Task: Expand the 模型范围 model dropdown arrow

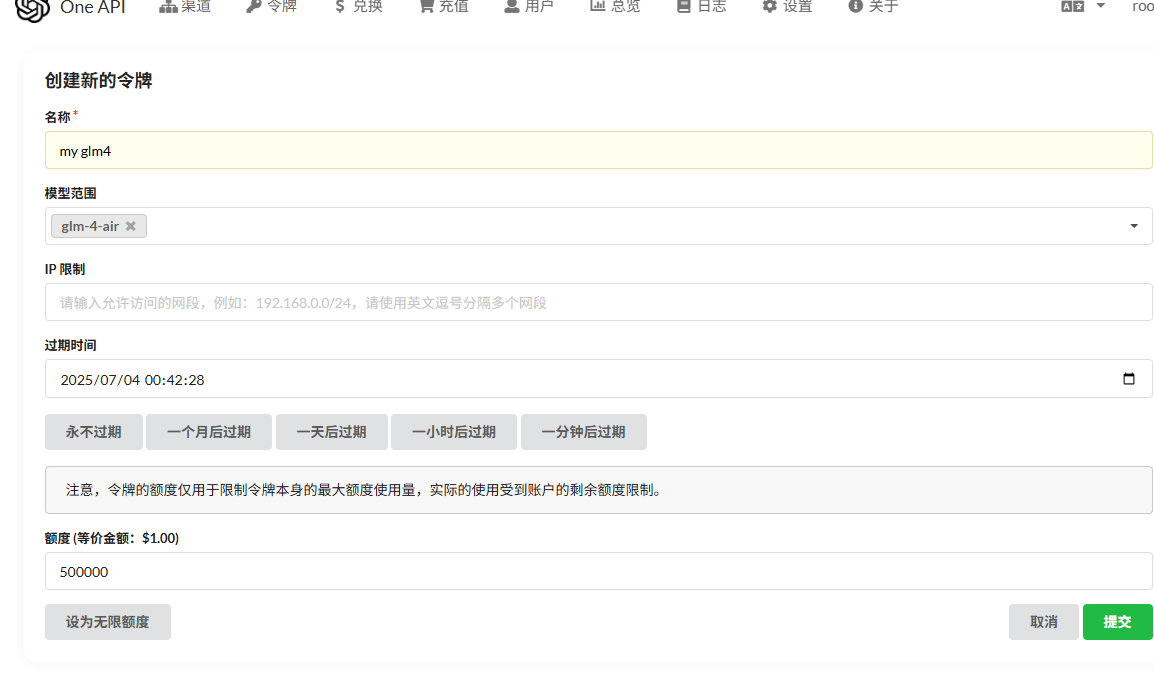Action: point(1134,226)
